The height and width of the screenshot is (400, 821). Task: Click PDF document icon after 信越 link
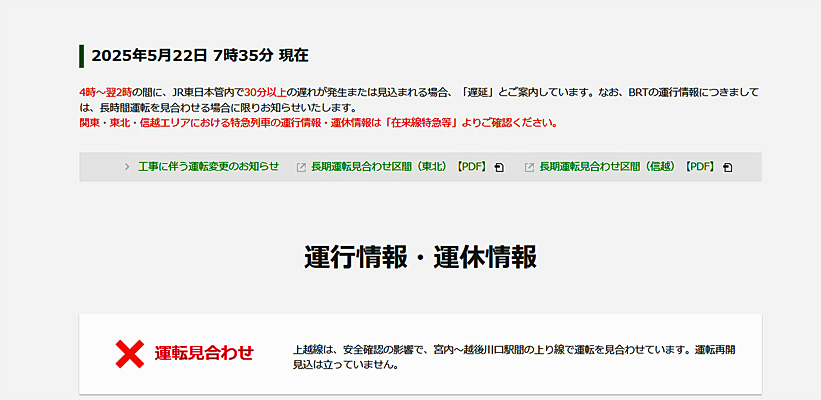click(x=727, y=168)
